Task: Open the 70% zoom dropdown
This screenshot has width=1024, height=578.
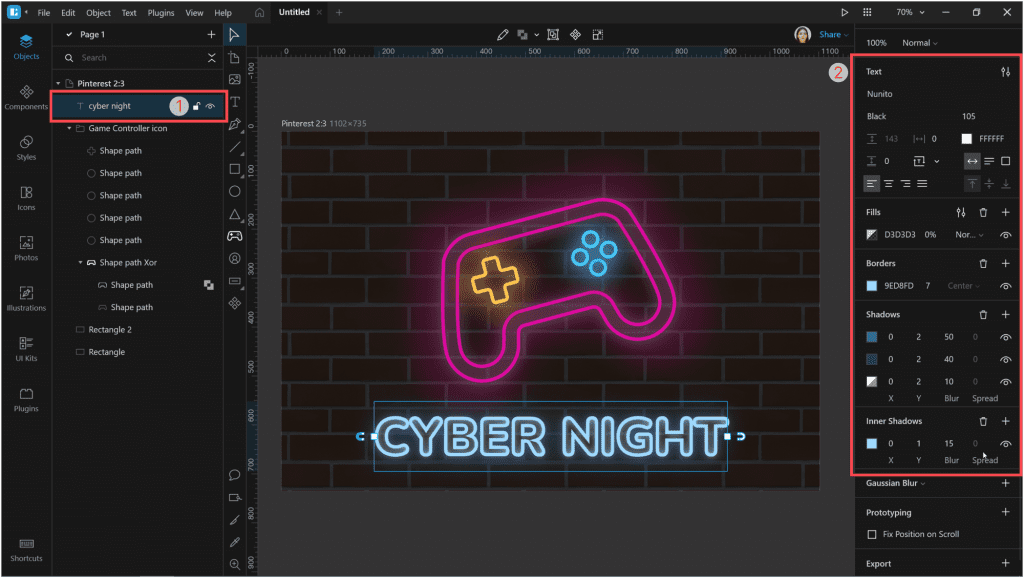Action: point(910,12)
